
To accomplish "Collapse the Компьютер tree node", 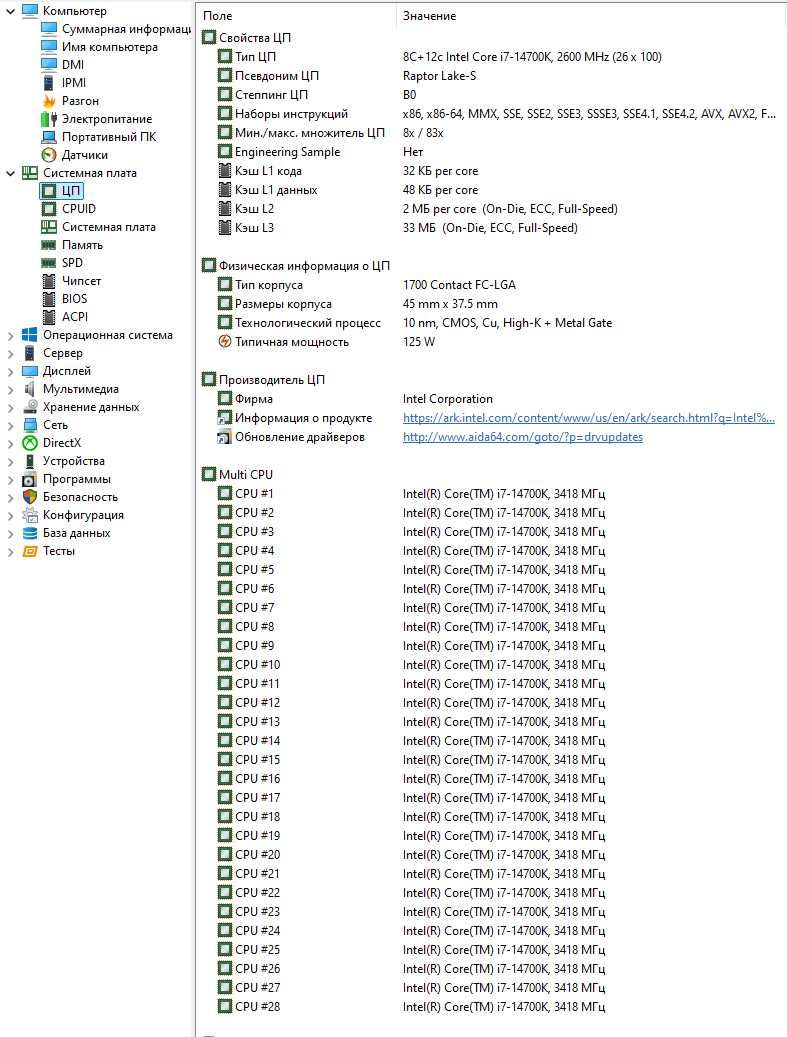I will (10, 11).
